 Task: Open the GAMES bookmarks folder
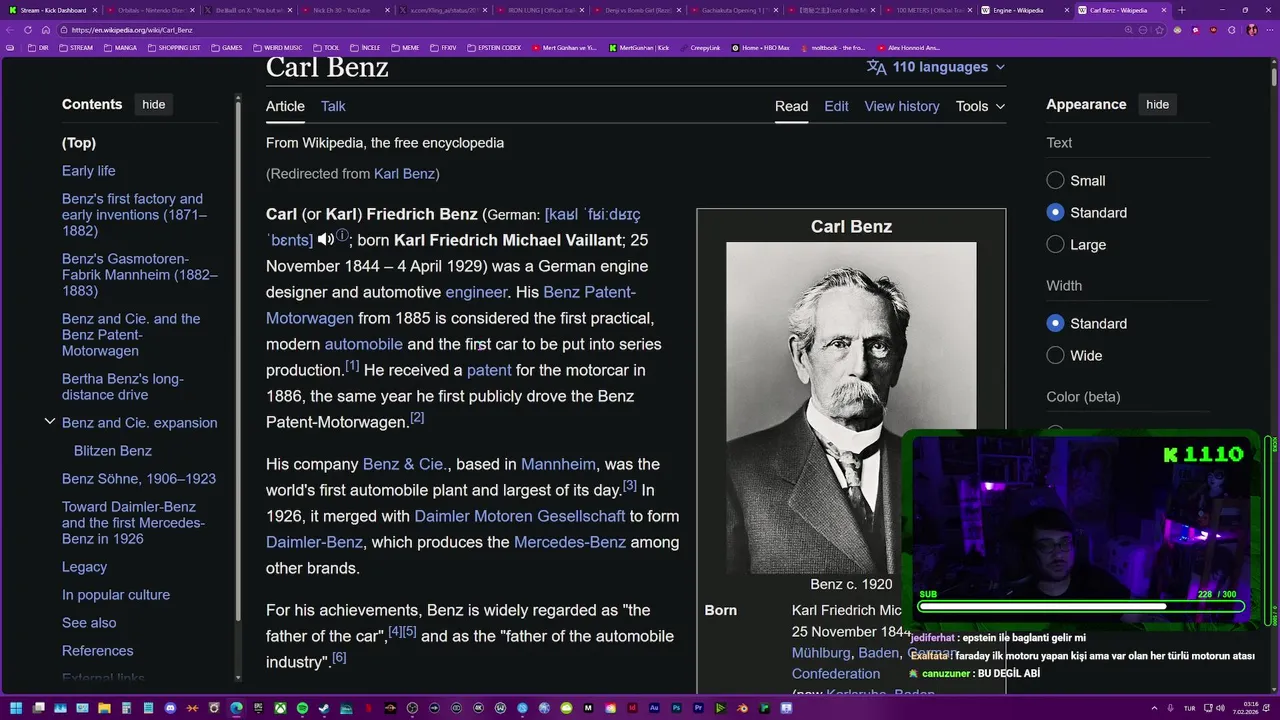(x=226, y=47)
